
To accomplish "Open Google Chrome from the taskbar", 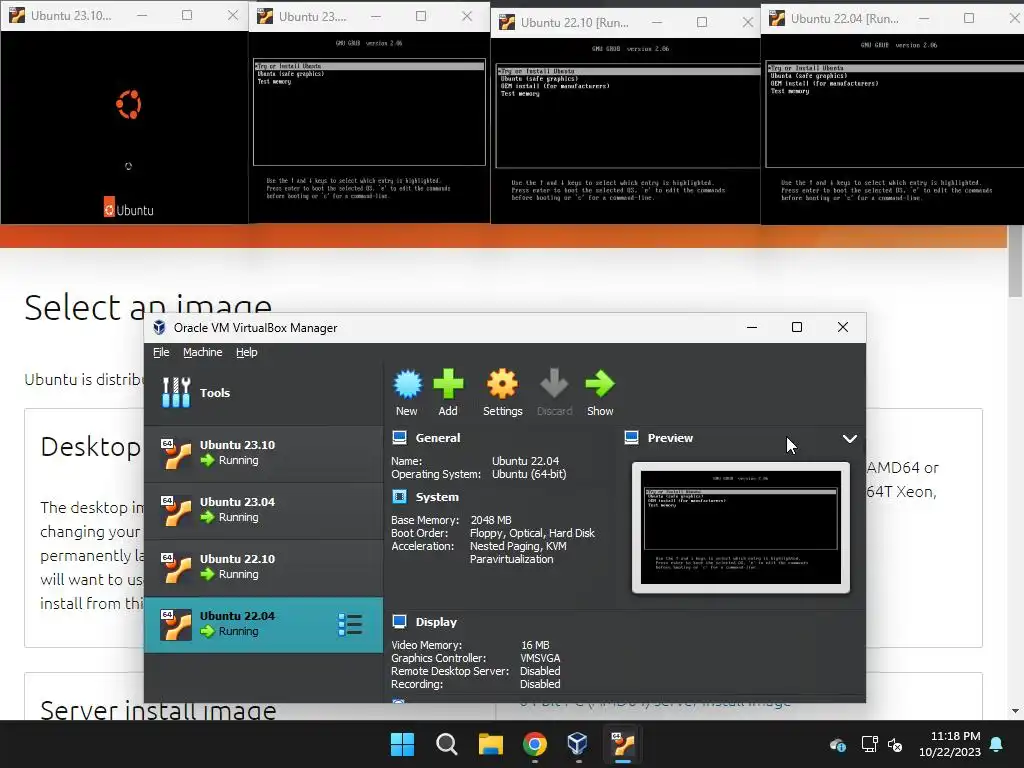I will (x=534, y=744).
